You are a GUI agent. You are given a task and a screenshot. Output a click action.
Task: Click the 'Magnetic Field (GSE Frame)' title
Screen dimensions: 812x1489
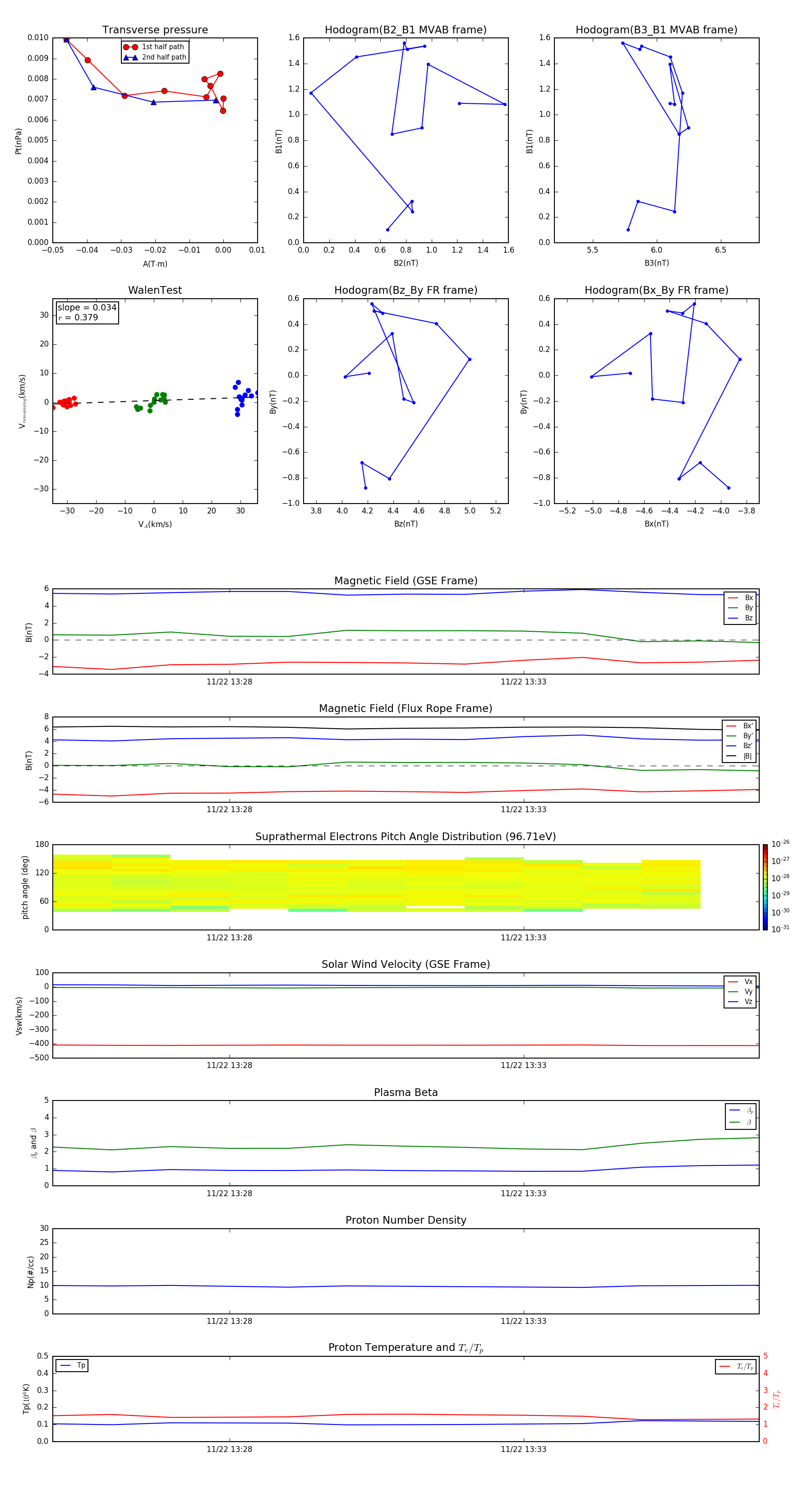[x=406, y=581]
